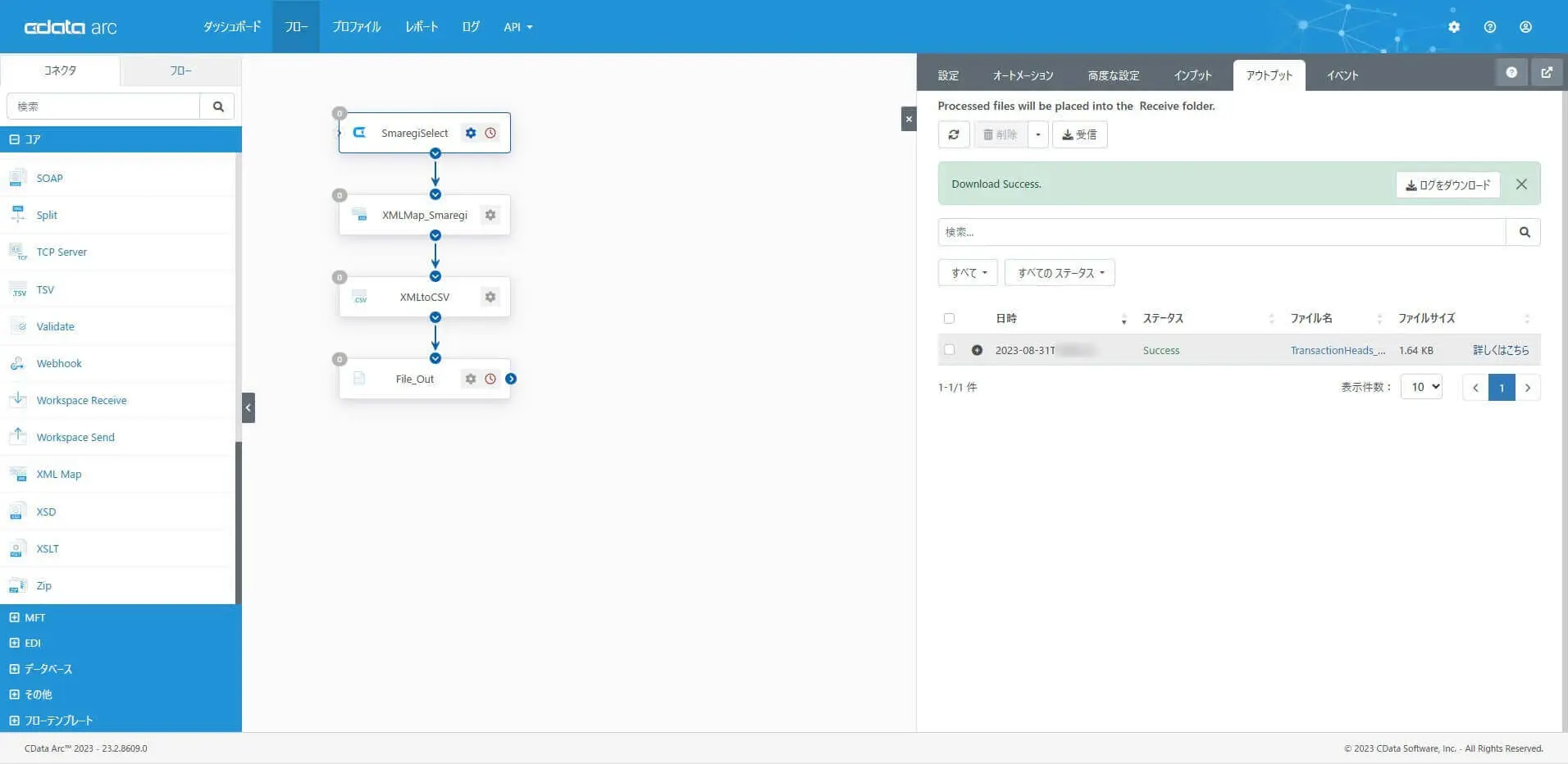Collapse the connector sidebar with the chevron
The height and width of the screenshot is (764, 1568).
[248, 407]
